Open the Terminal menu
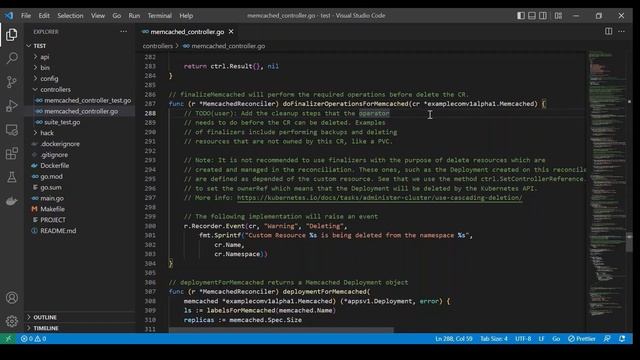The image size is (640, 360). [x=159, y=16]
